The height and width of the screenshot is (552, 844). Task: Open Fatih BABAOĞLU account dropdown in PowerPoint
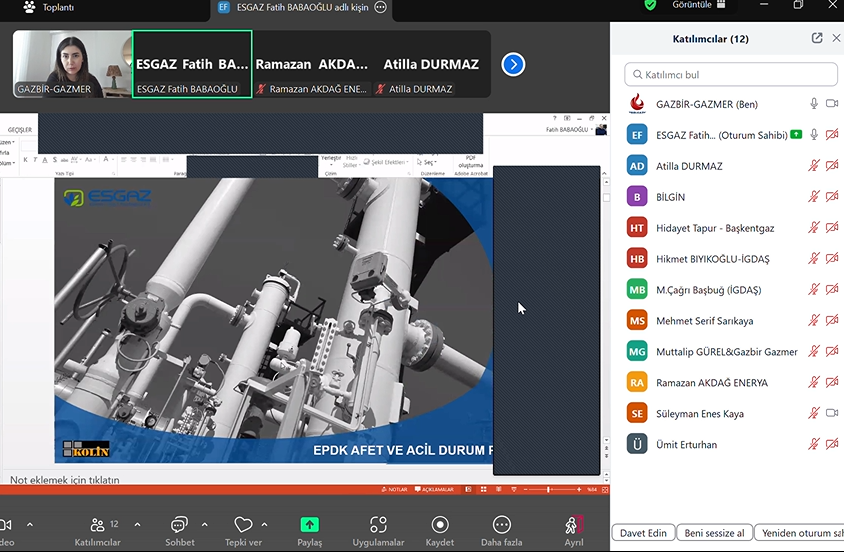pyautogui.click(x=570, y=130)
